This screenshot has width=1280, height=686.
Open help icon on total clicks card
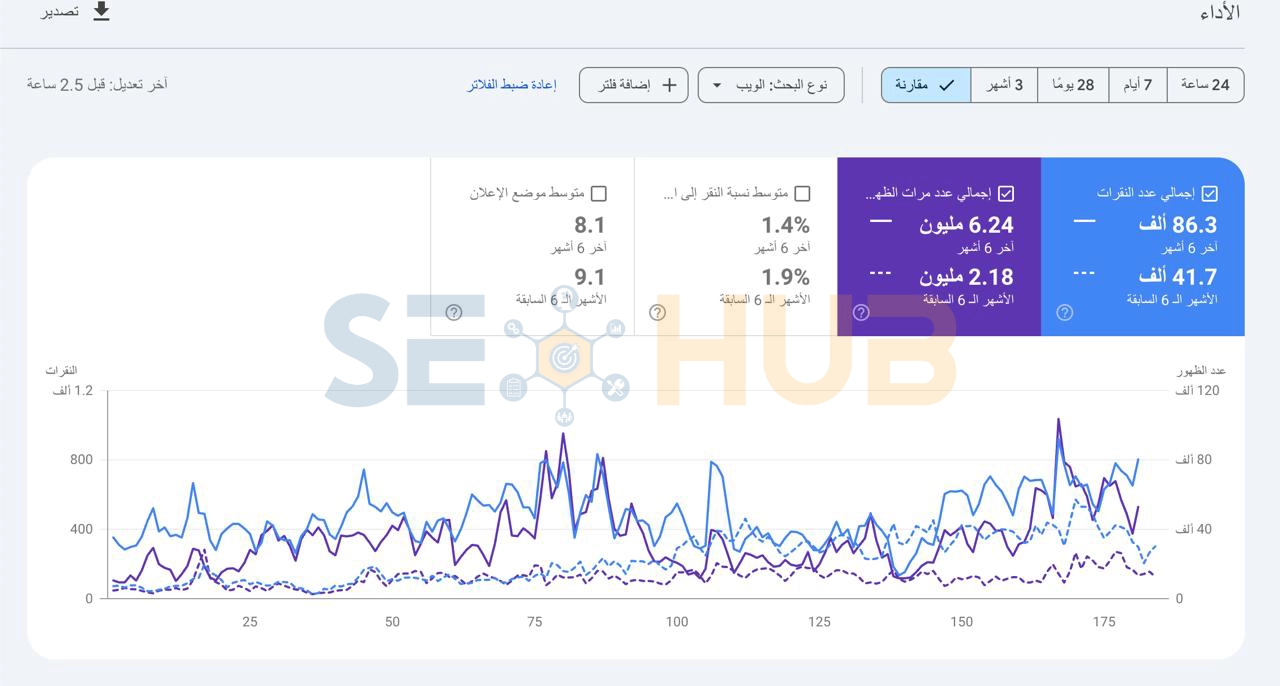click(1065, 313)
